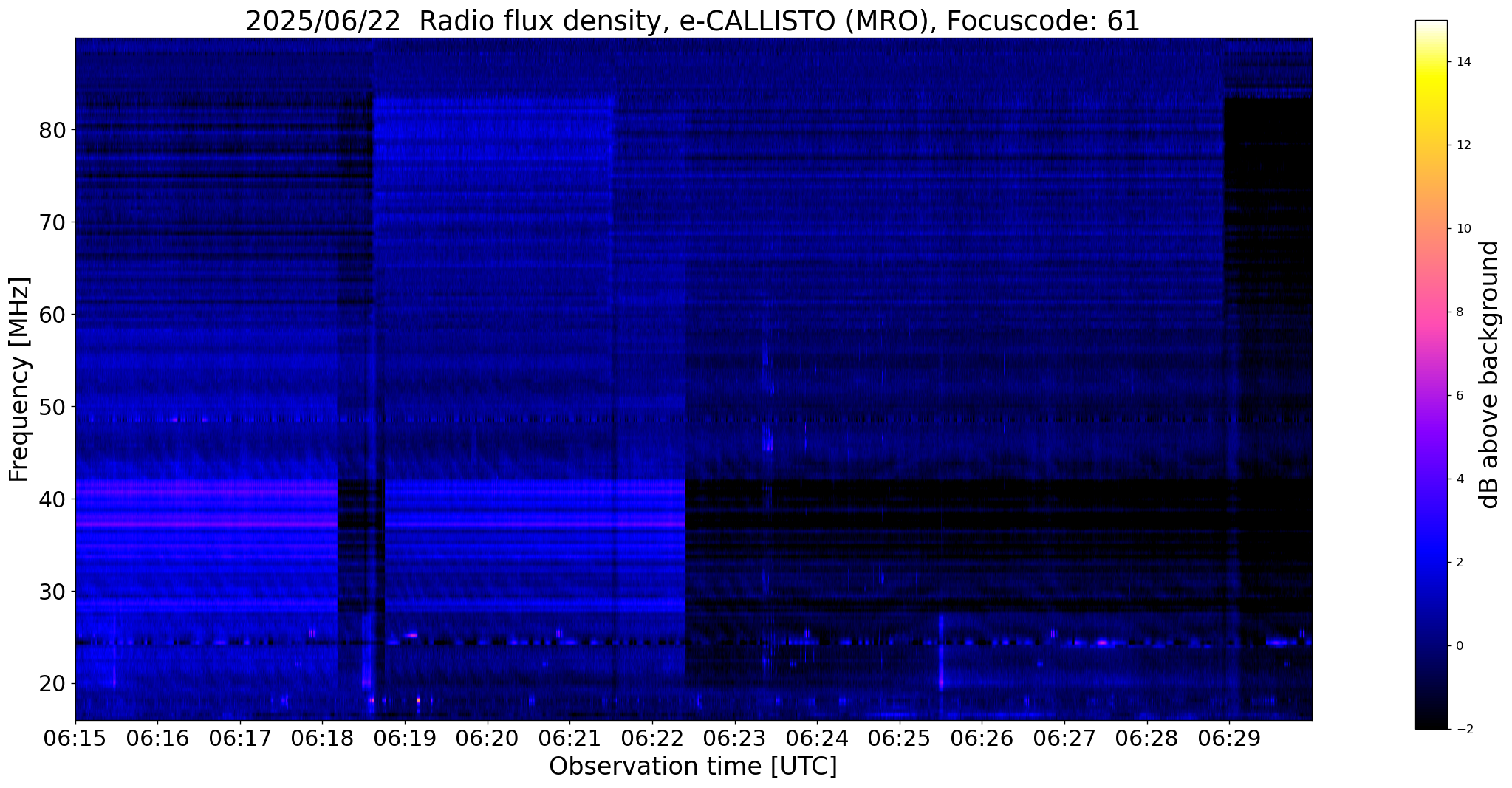Click the 'Observation time [UTC]' axis label
The width and height of the screenshot is (1512, 788).
point(693,767)
